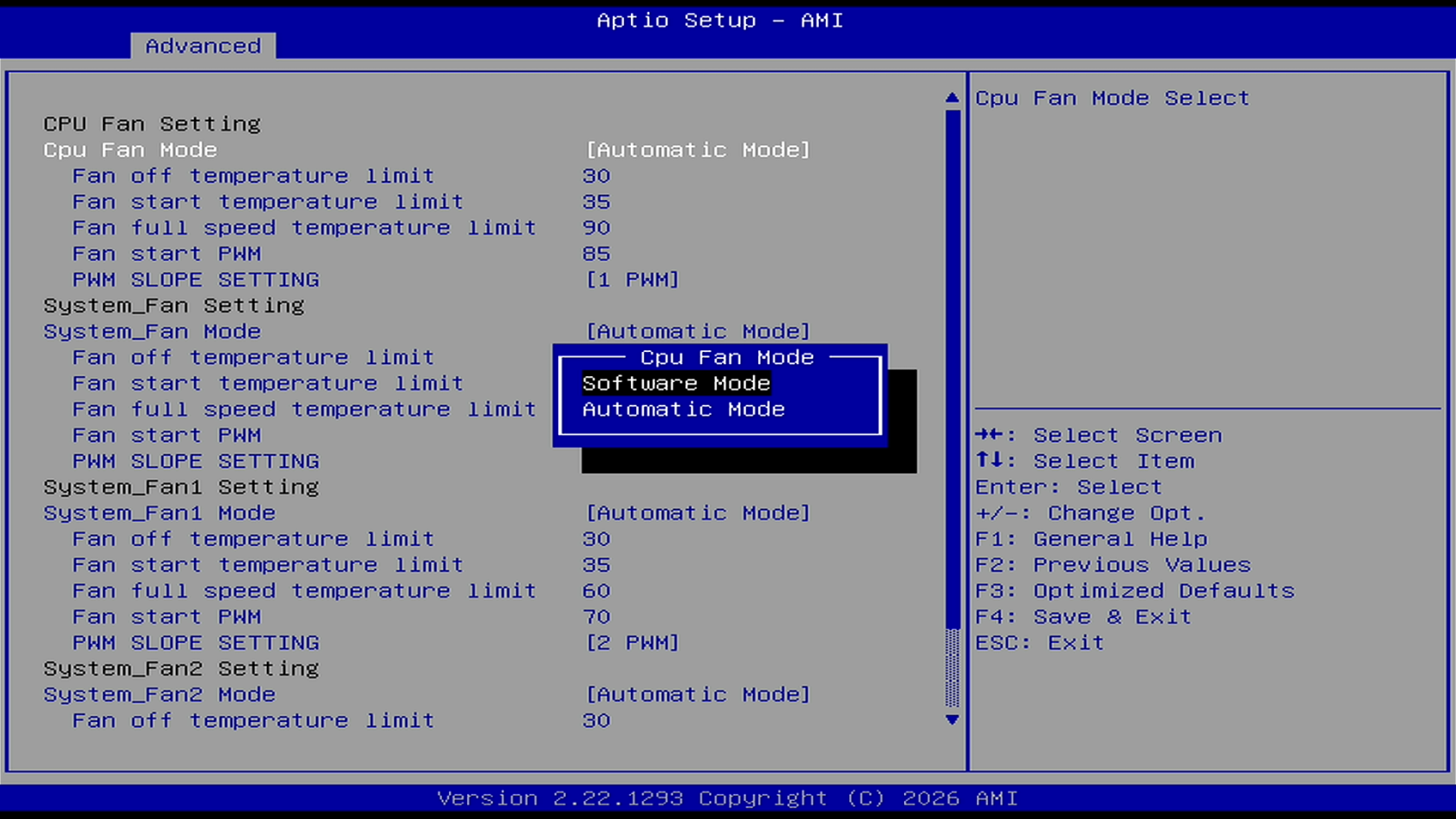1456x819 pixels.
Task: Select Fan start PWM under System_Fan Setting
Action: pos(166,435)
